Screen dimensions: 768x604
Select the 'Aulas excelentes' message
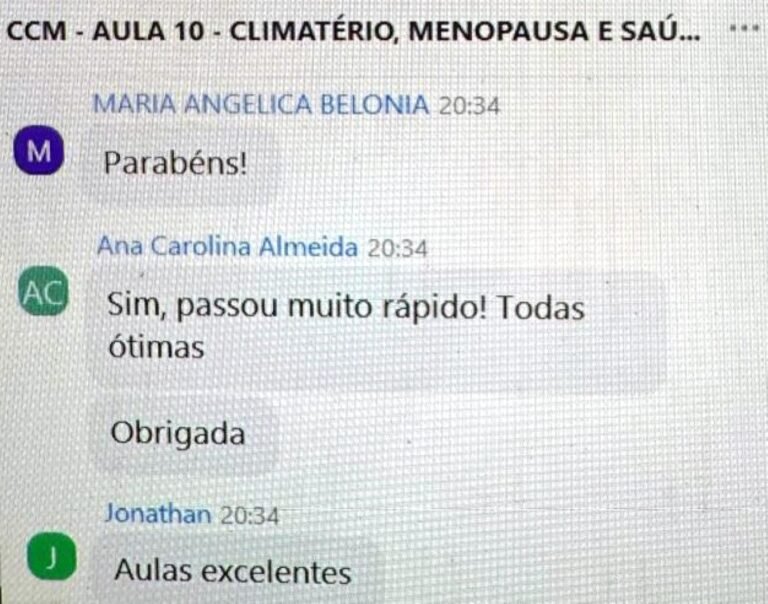[233, 571]
